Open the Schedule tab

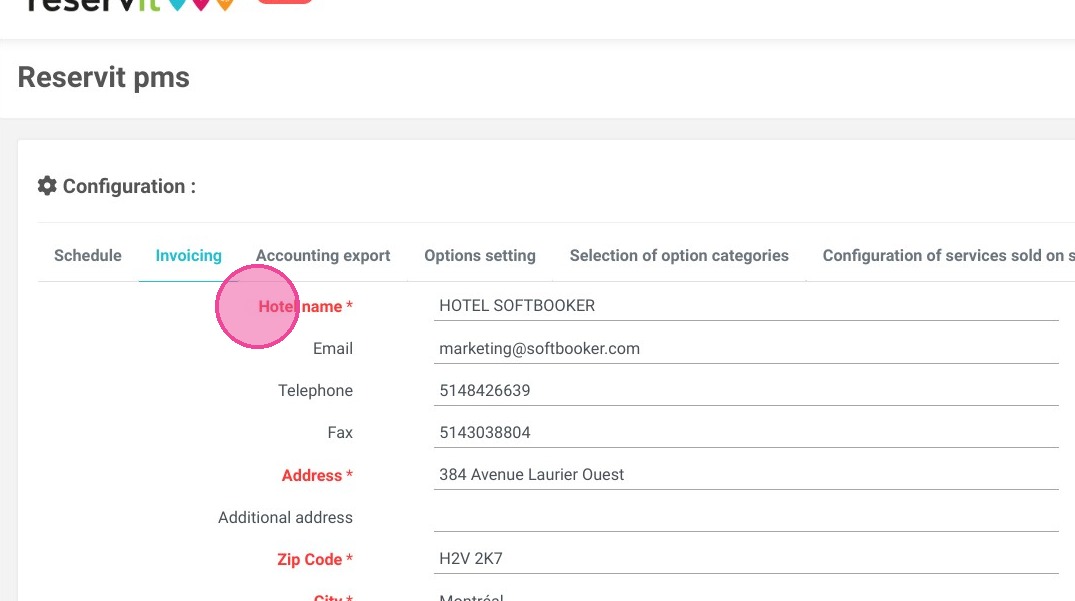[88, 256]
